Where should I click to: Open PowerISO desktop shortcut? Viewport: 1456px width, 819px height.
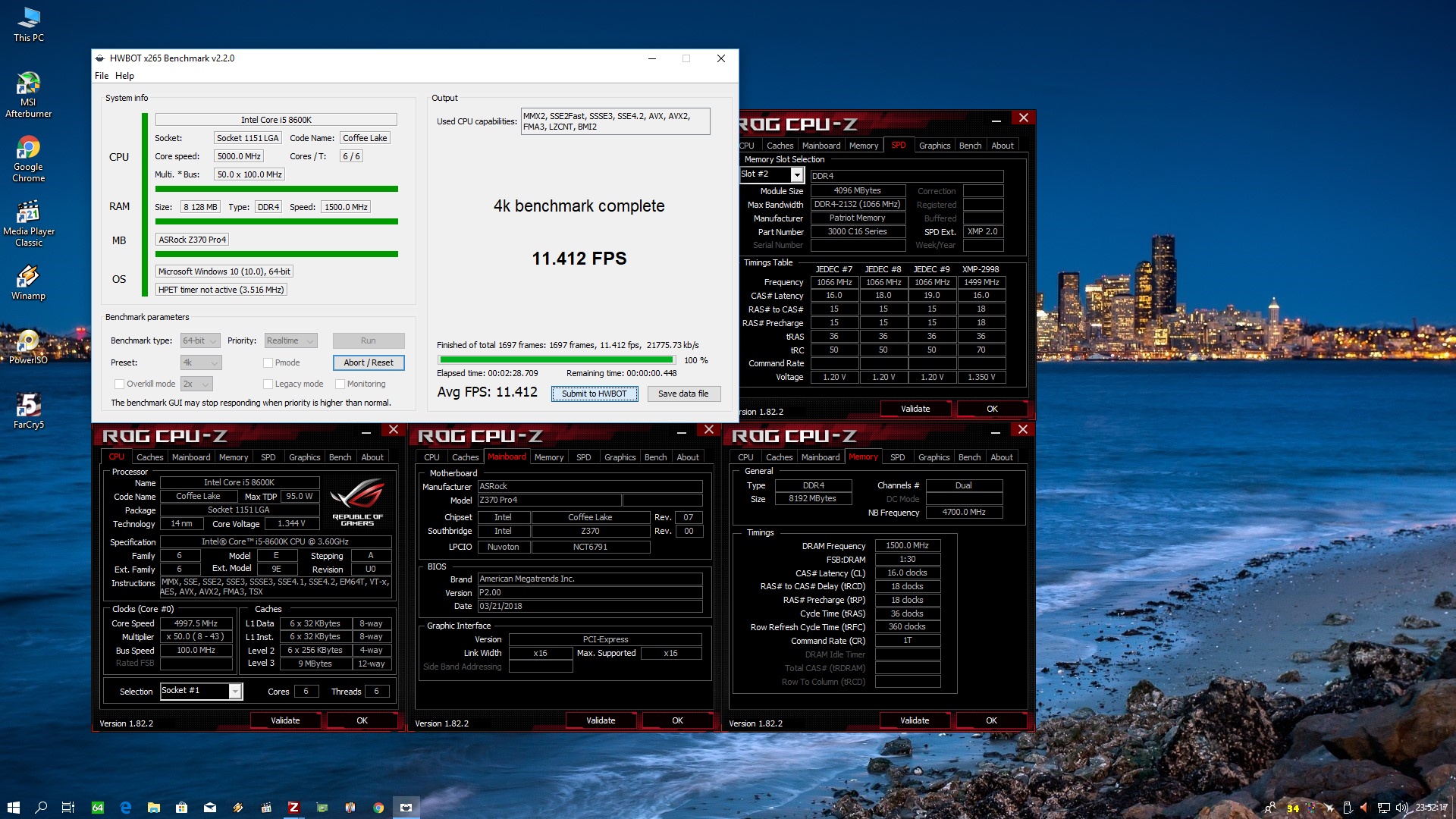[x=28, y=347]
